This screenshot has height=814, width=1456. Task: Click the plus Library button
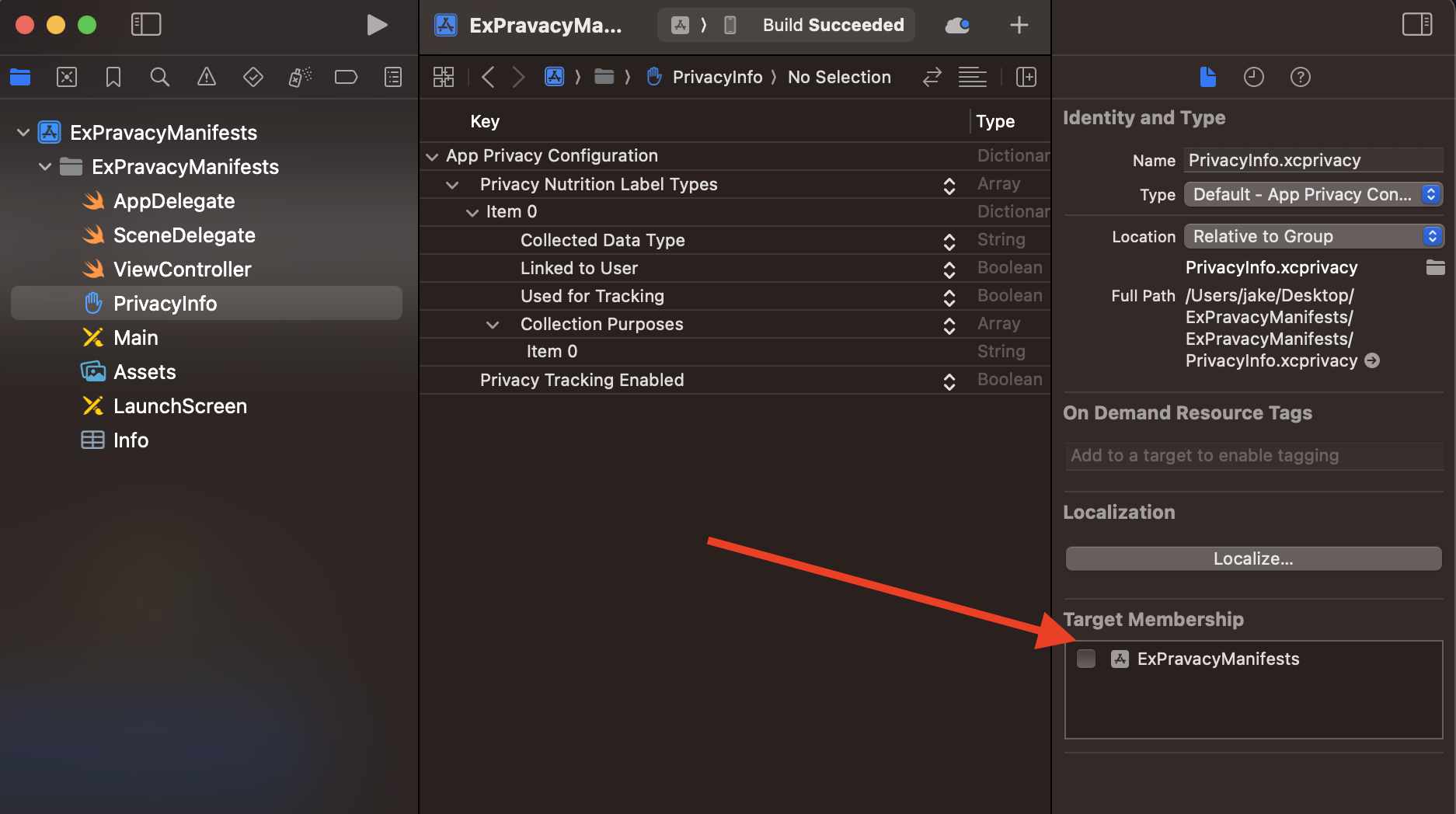point(1019,26)
